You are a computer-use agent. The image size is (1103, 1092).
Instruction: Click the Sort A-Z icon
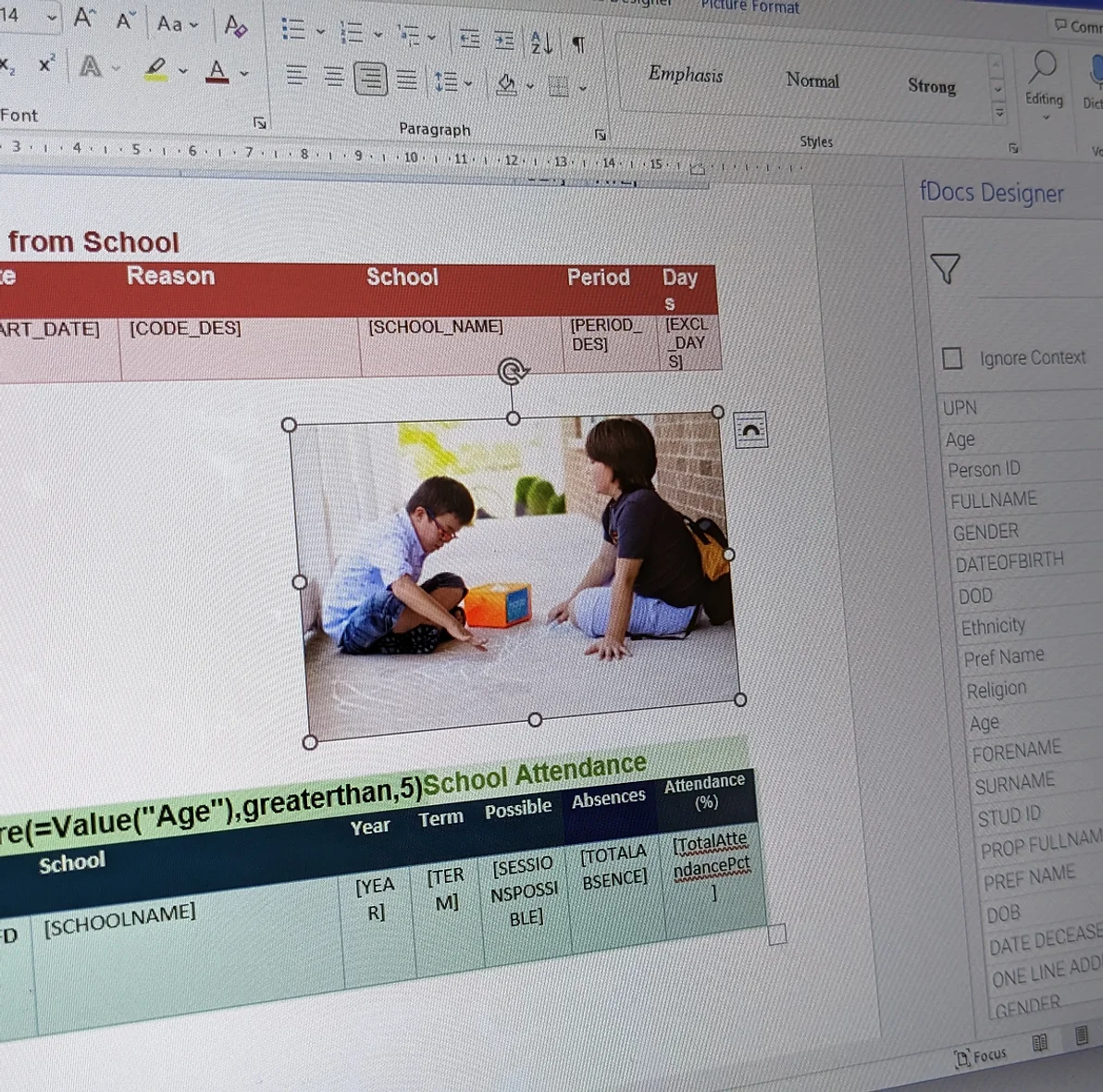click(x=541, y=43)
